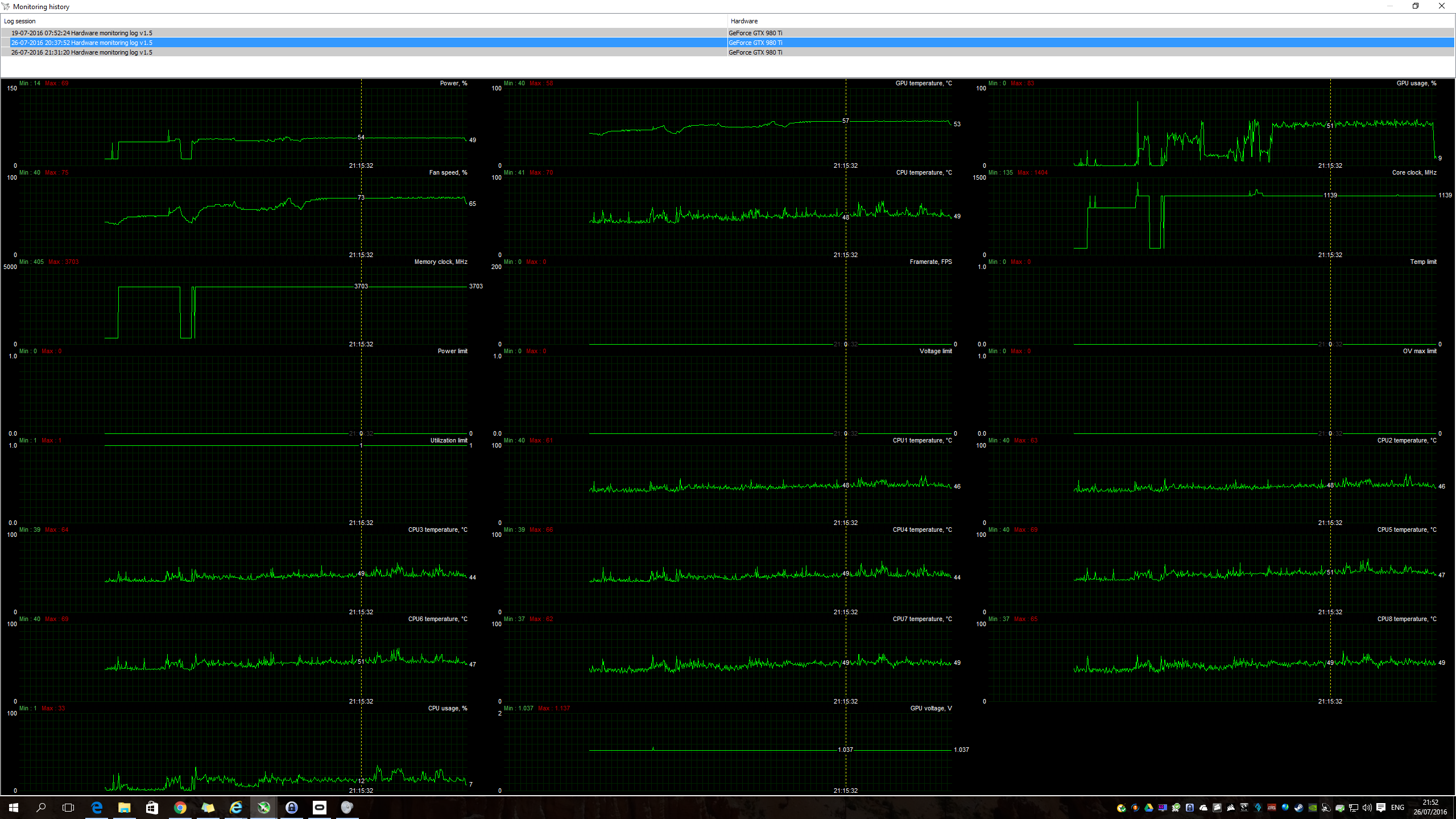The height and width of the screenshot is (819, 1456).
Task: Click the safely remove hardware tray icon
Action: (1340, 808)
